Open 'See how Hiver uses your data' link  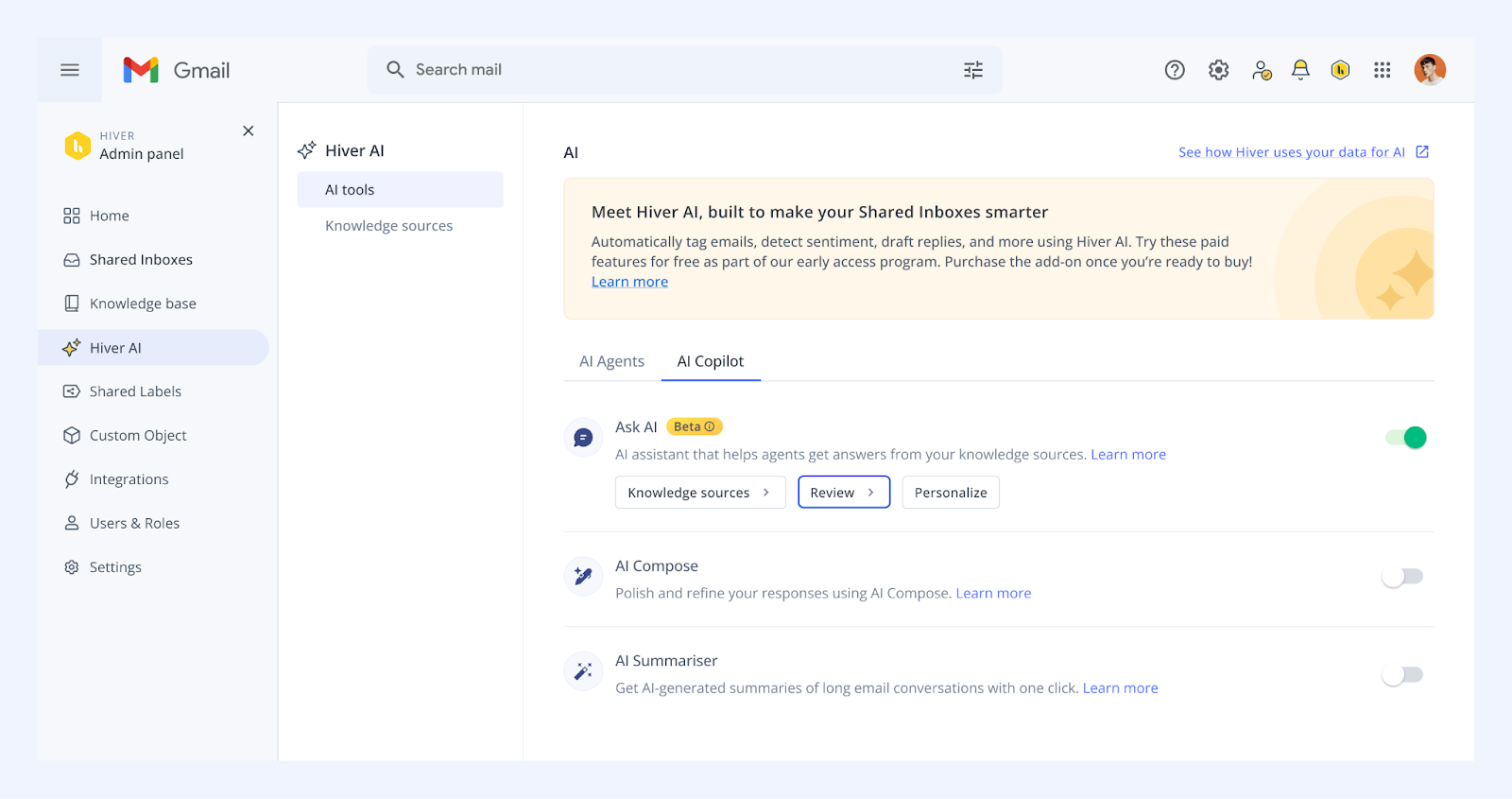(x=1303, y=152)
